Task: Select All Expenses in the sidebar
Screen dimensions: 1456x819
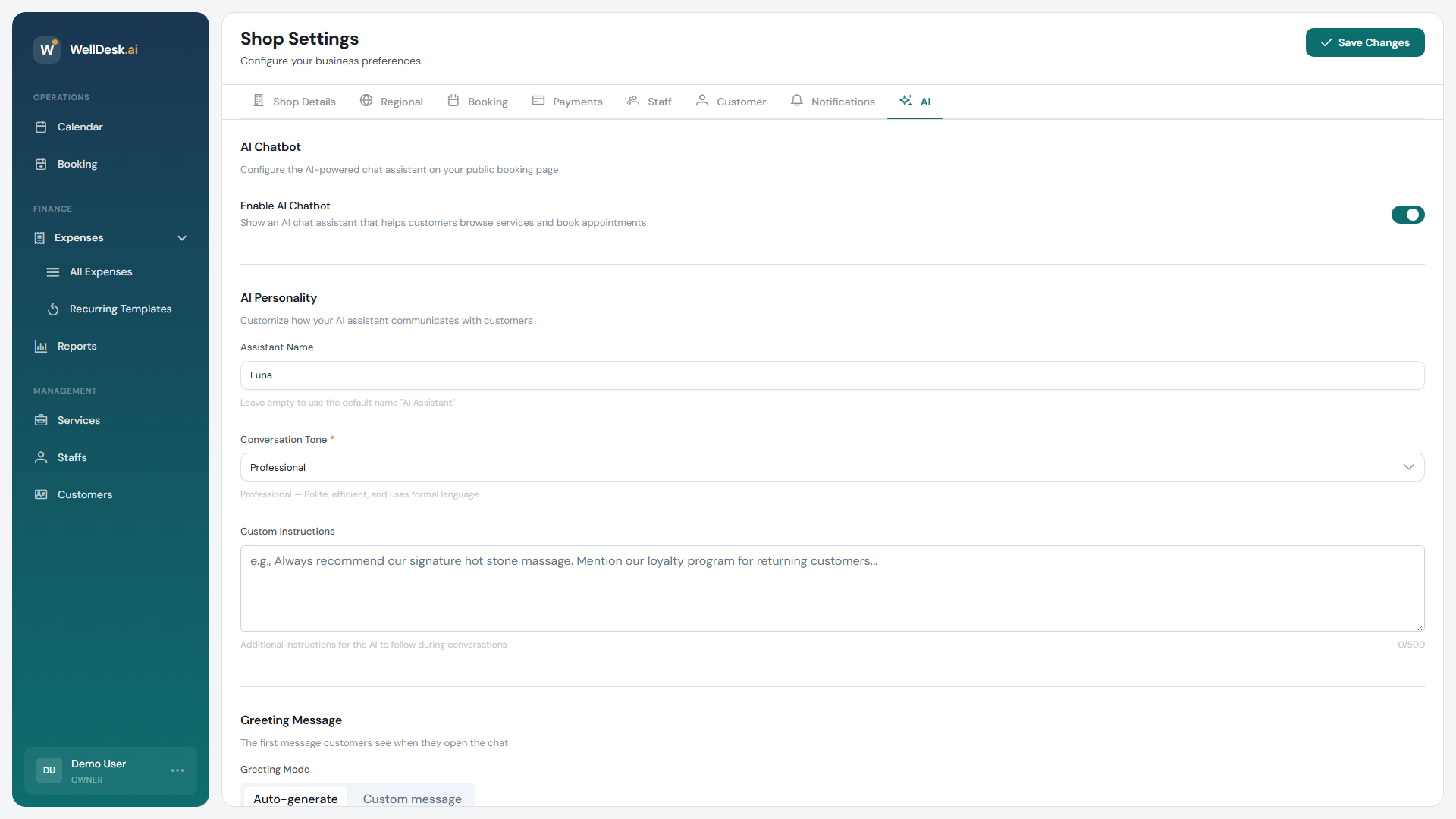Action: (101, 271)
